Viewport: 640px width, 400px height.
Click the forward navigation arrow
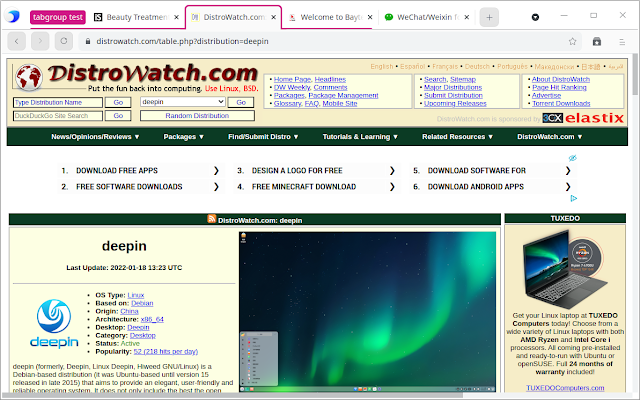(x=40, y=41)
